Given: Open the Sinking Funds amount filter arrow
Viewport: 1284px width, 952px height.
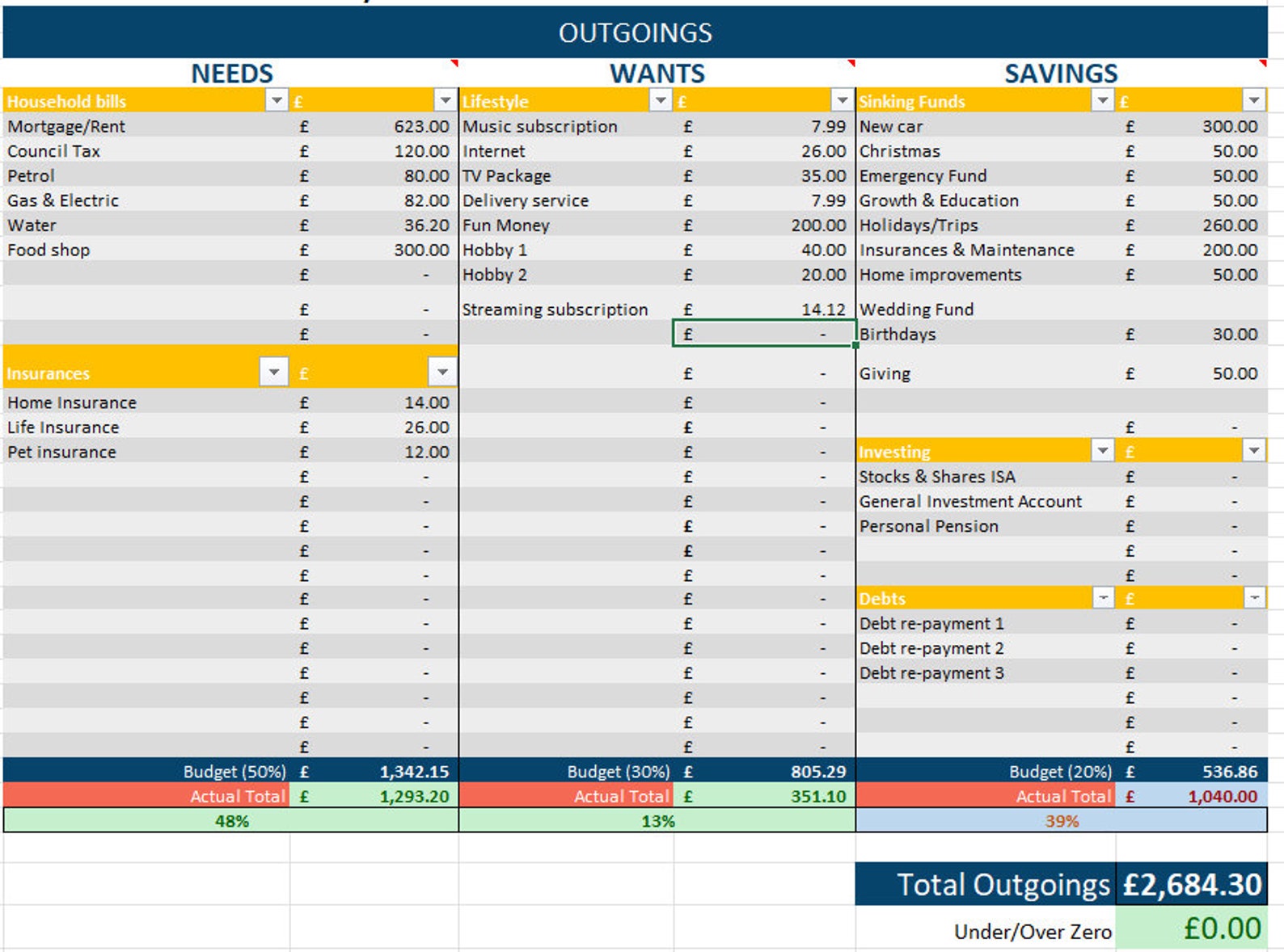Looking at the screenshot, I should [1253, 100].
